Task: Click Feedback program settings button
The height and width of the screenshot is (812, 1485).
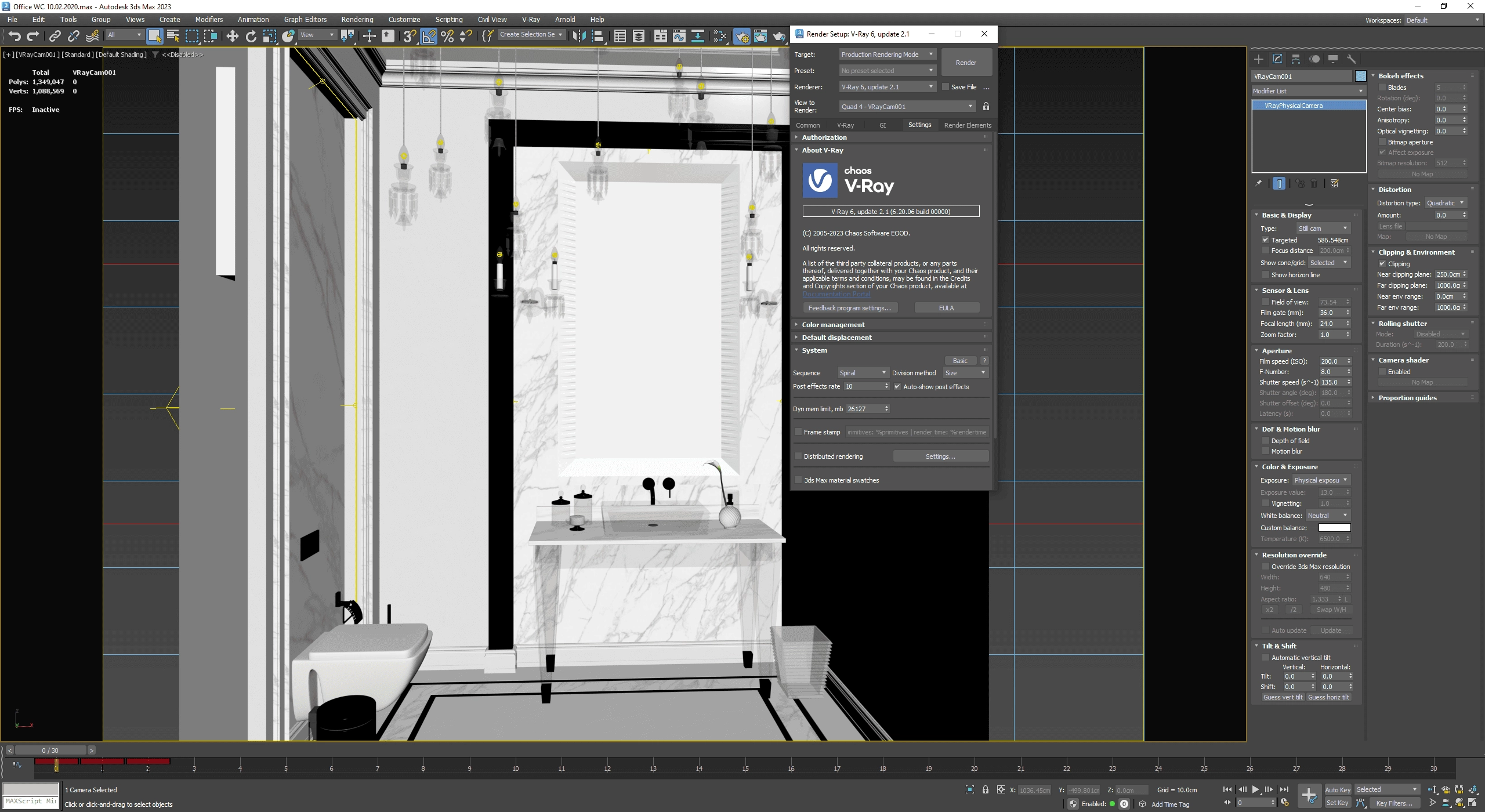Action: [850, 308]
